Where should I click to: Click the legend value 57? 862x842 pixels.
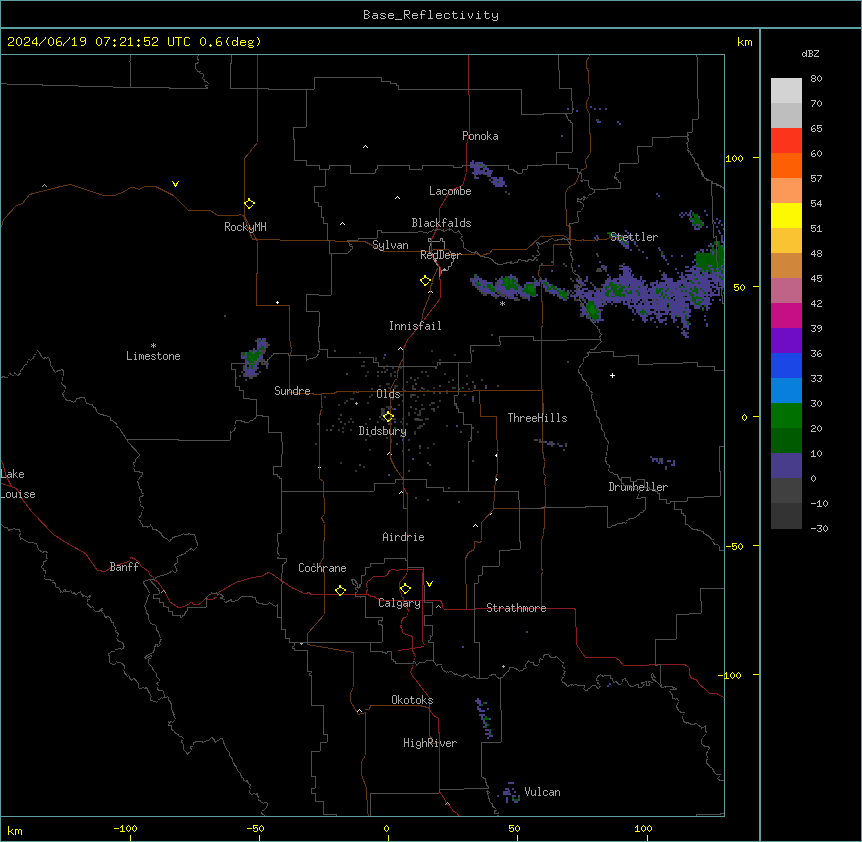(x=816, y=178)
